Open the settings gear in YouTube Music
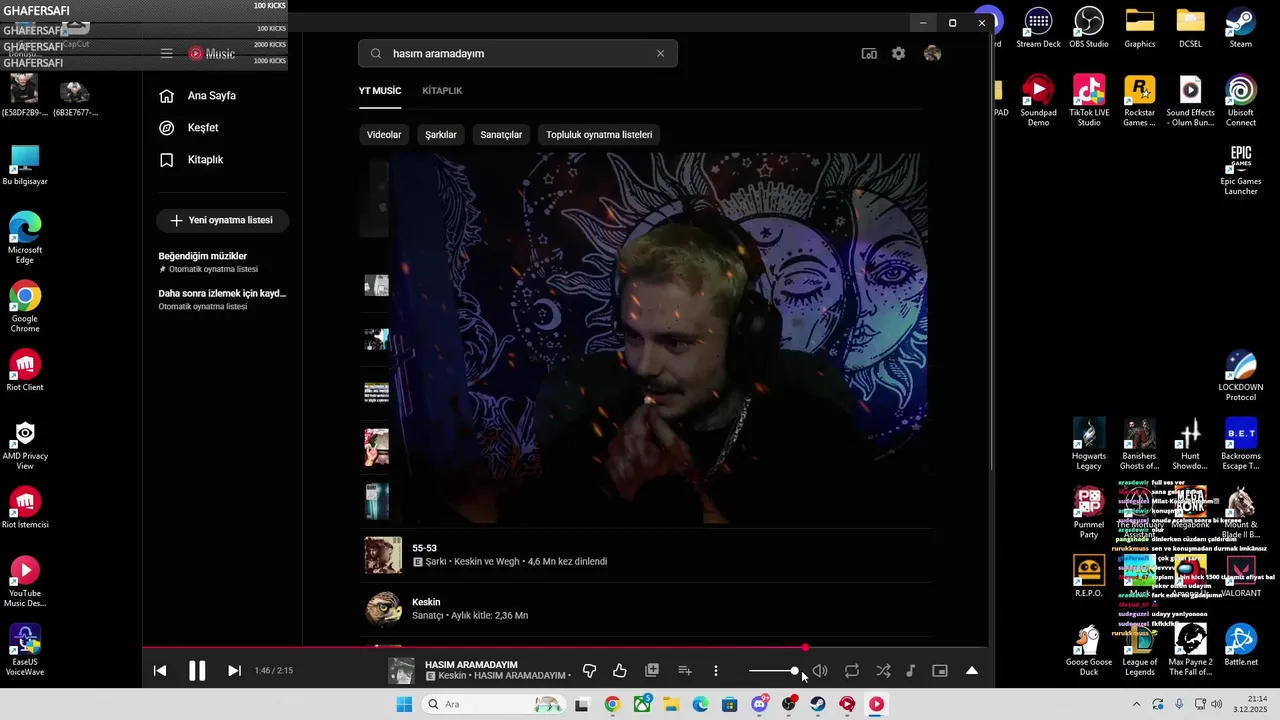 (x=899, y=54)
